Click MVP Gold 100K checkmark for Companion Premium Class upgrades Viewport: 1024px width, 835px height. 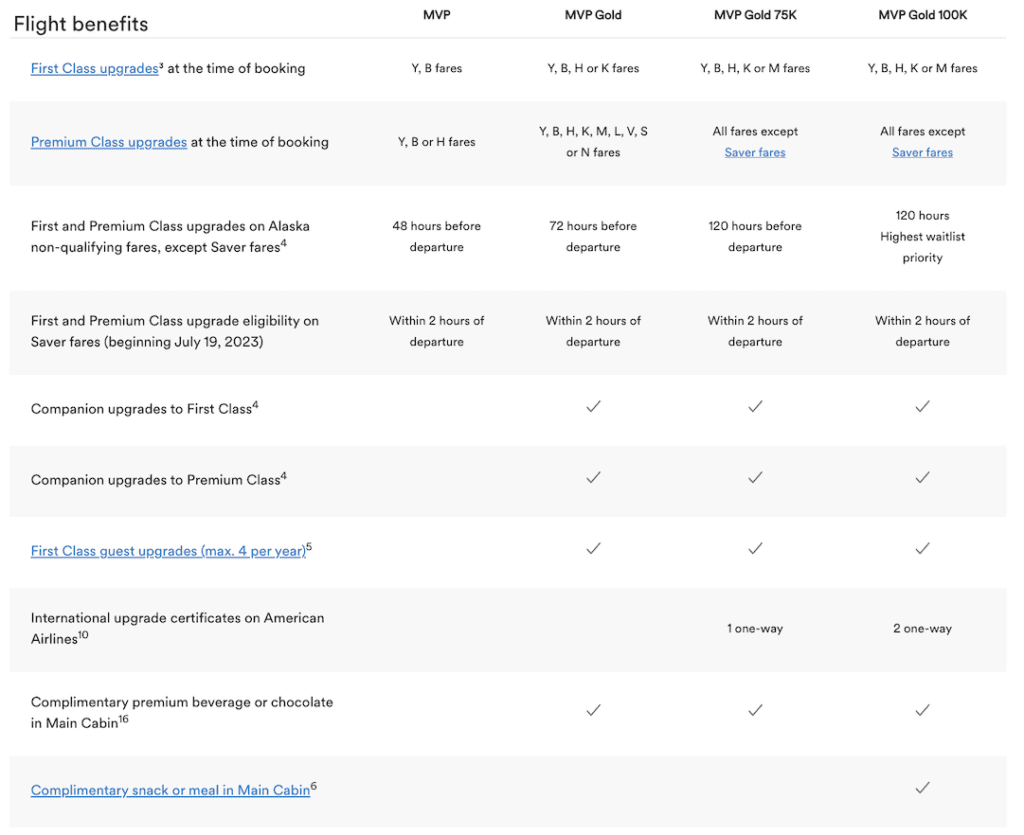click(x=922, y=478)
